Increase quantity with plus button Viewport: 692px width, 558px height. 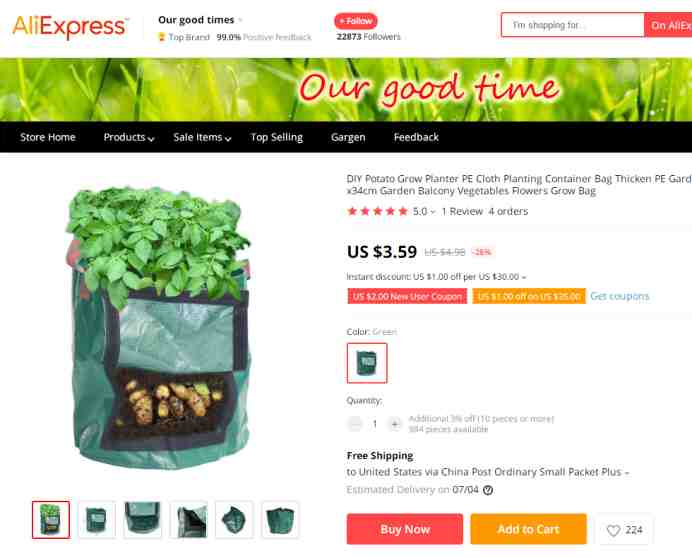pos(395,424)
